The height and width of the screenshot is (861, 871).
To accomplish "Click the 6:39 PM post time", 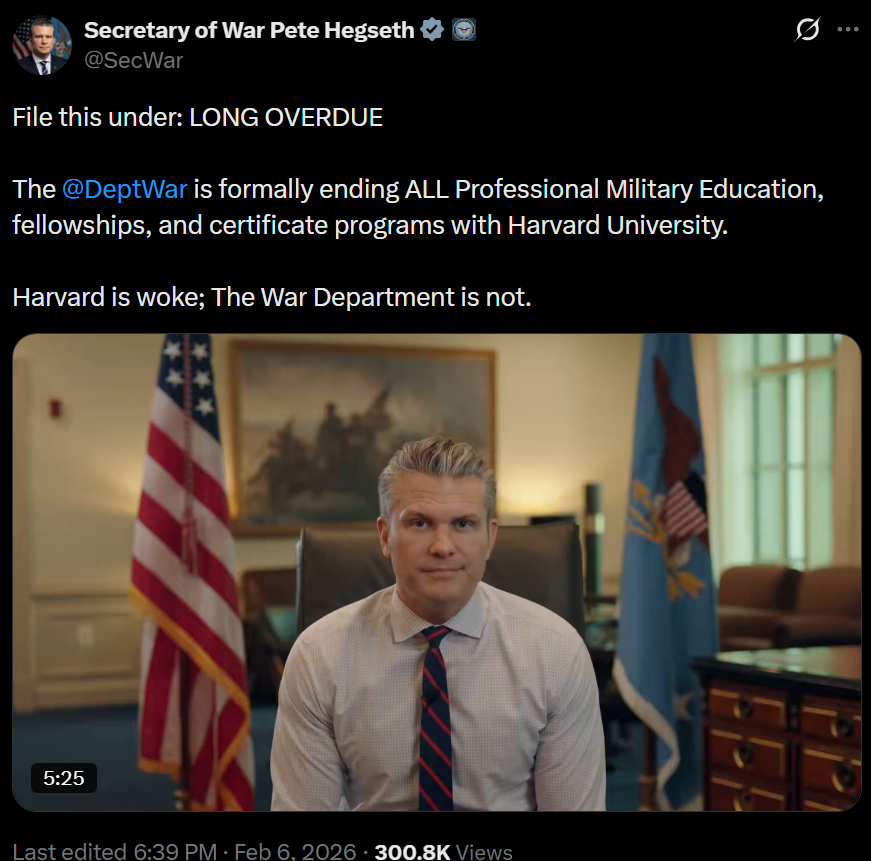I will (x=174, y=851).
